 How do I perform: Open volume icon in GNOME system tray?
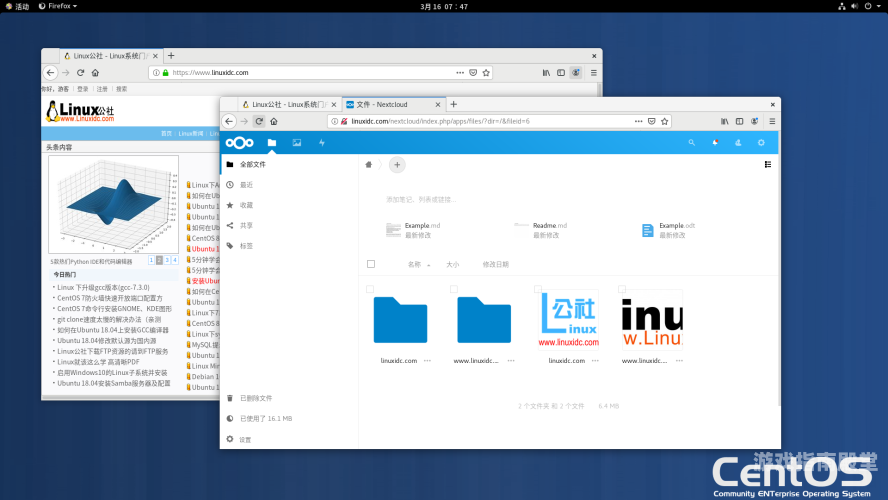click(x=855, y=6)
